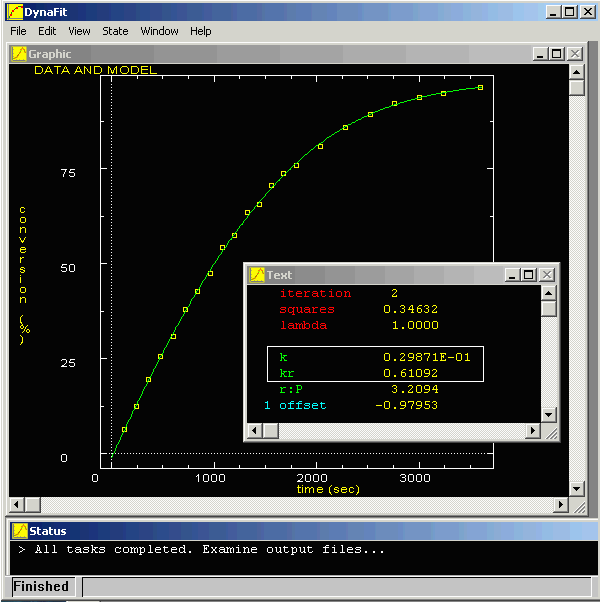Screen dimensions: 600x602
Task: Minimize the DynaFit main window
Action: (x=553, y=12)
